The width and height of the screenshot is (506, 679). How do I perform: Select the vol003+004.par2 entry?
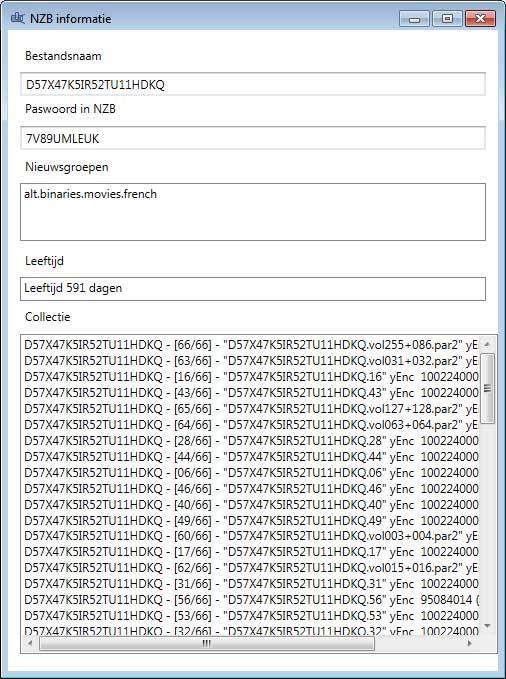point(251,536)
